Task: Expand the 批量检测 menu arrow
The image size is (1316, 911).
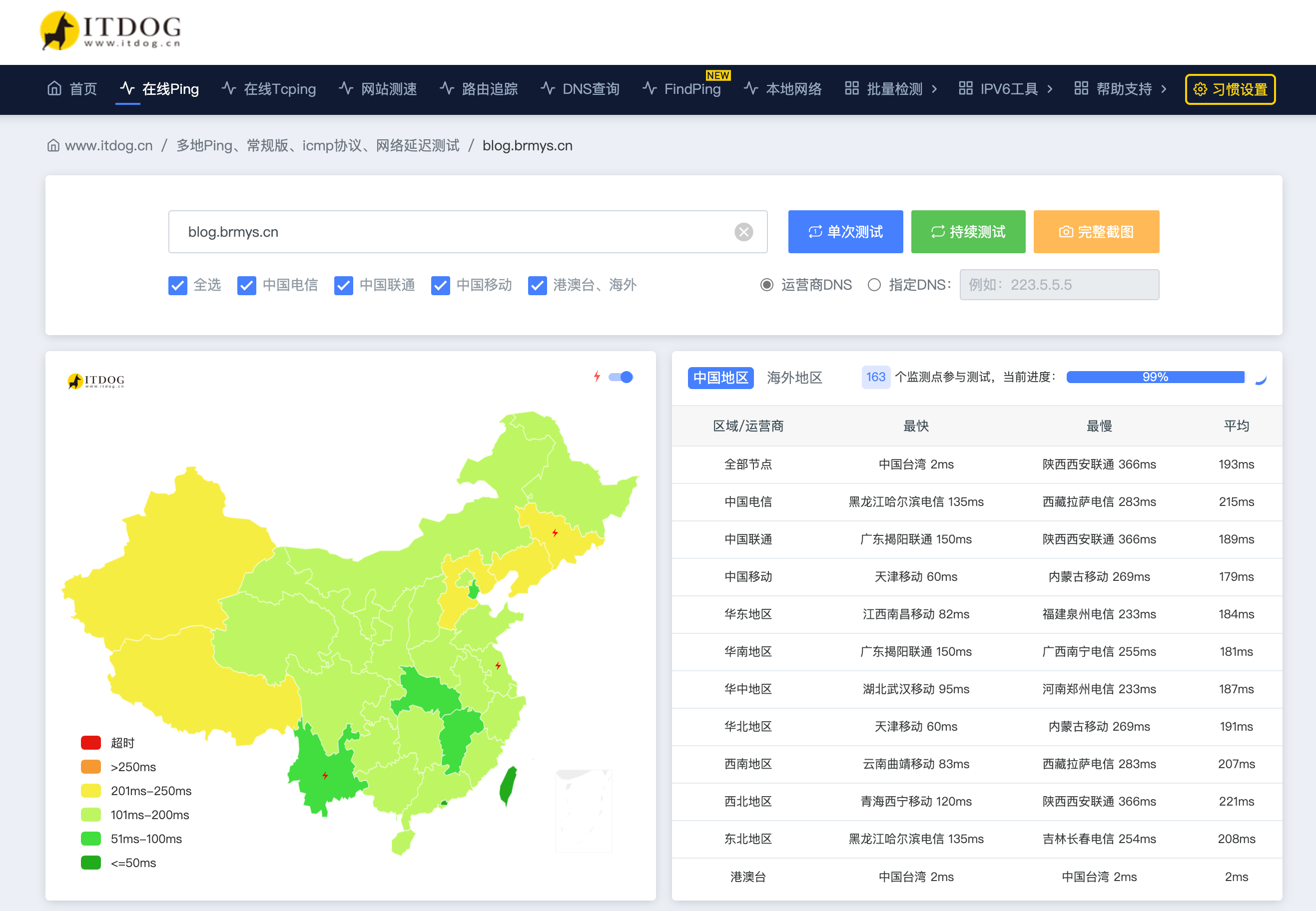Action: click(934, 89)
